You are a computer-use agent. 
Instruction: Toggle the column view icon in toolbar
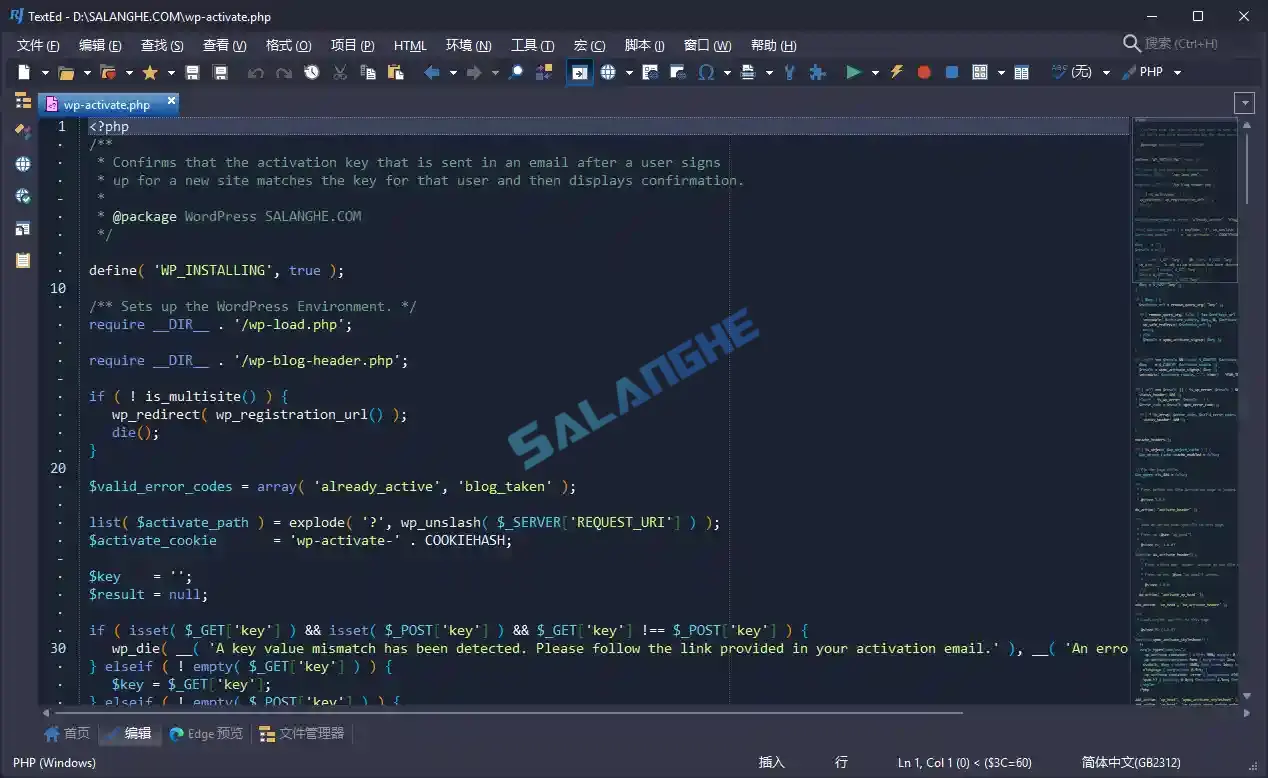1021,72
